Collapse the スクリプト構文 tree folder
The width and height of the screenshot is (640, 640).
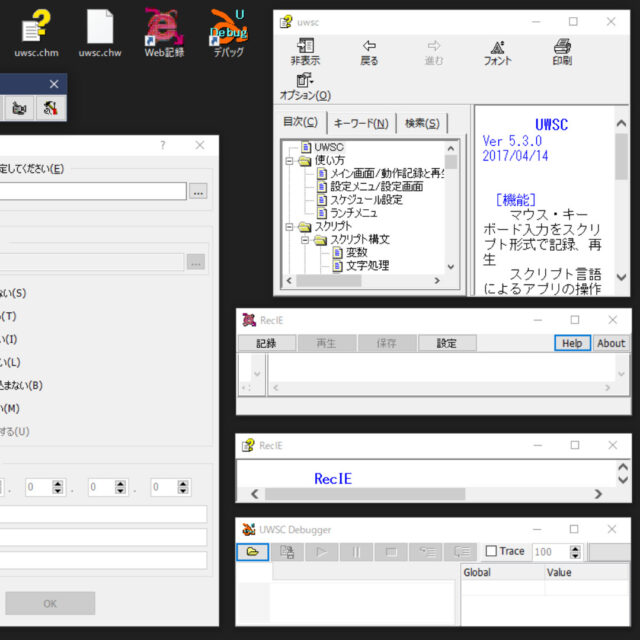[305, 240]
